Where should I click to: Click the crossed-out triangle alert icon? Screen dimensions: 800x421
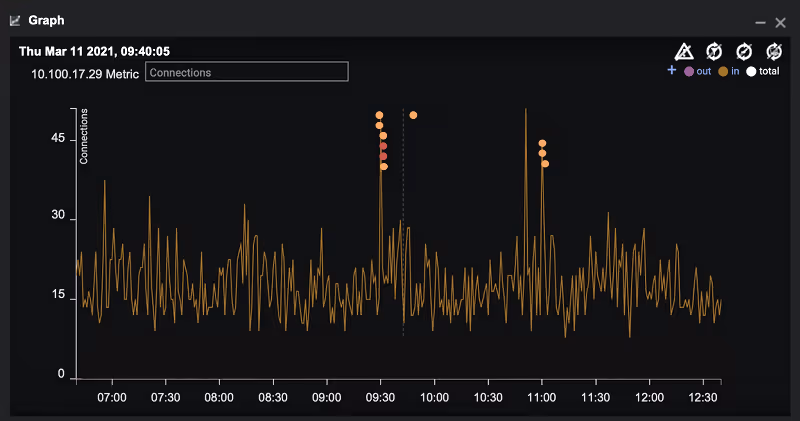click(684, 52)
